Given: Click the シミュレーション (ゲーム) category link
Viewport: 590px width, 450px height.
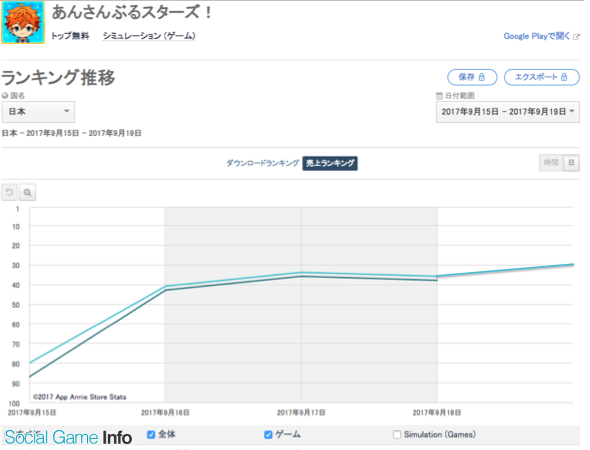Looking at the screenshot, I should (149, 36).
